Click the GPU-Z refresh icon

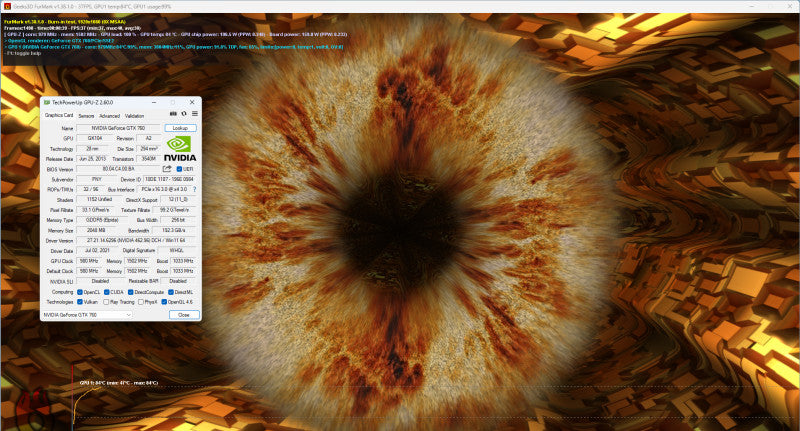(184, 114)
